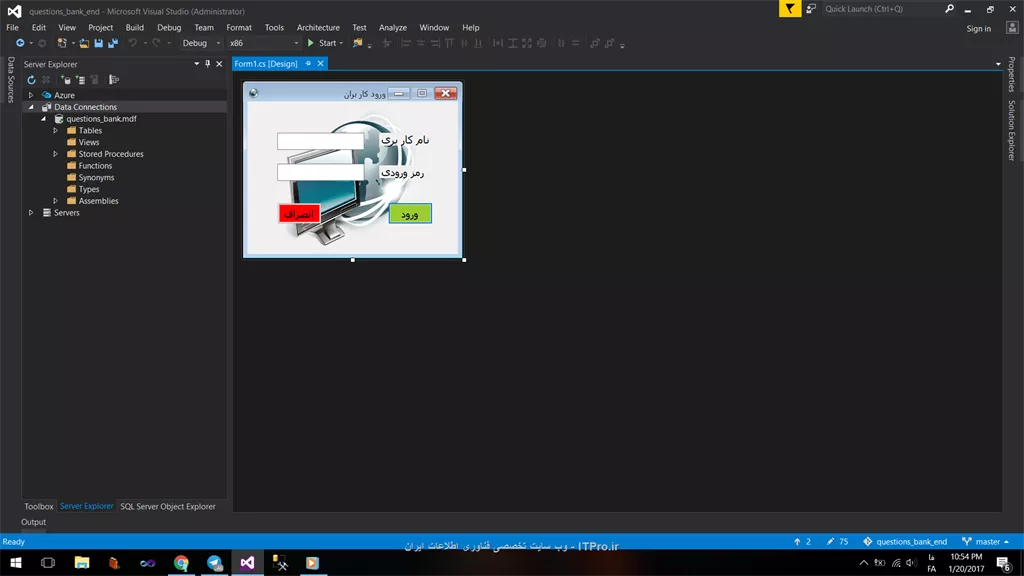
Task: Open the Format menu
Action: coord(239,27)
